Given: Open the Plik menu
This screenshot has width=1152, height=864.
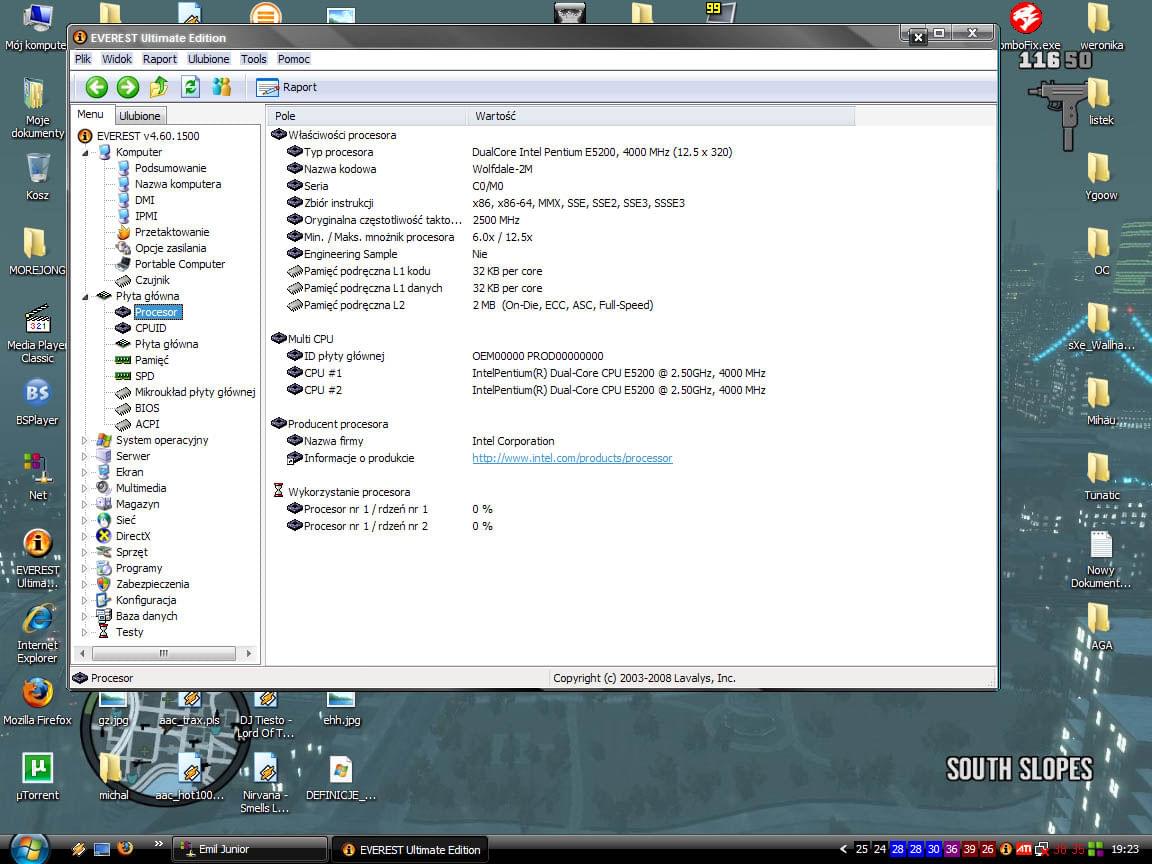Looking at the screenshot, I should (83, 59).
